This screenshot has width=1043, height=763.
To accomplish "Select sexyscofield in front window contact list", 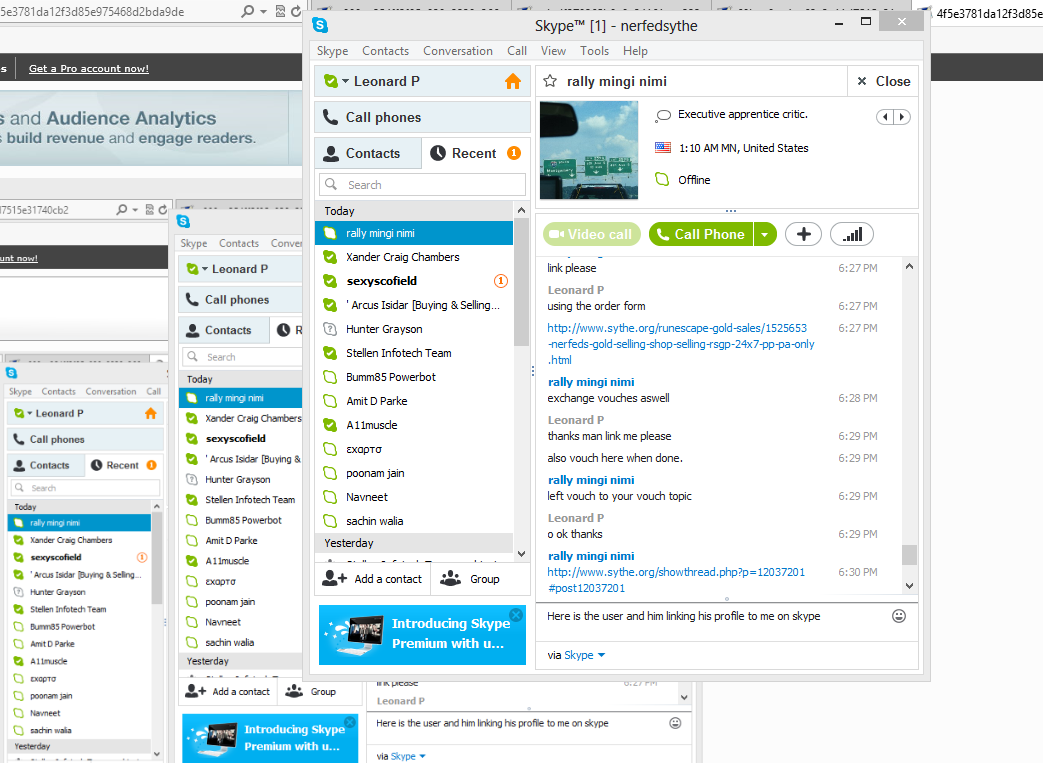I will point(414,281).
